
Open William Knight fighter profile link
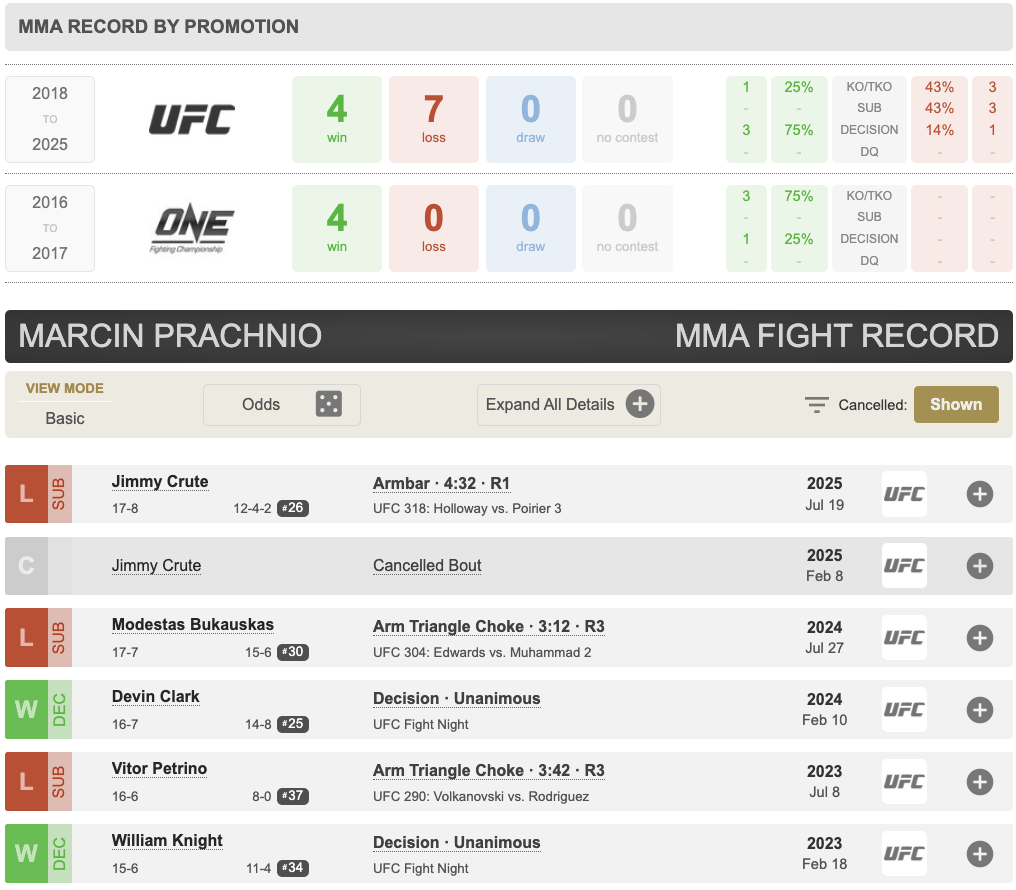coord(167,841)
